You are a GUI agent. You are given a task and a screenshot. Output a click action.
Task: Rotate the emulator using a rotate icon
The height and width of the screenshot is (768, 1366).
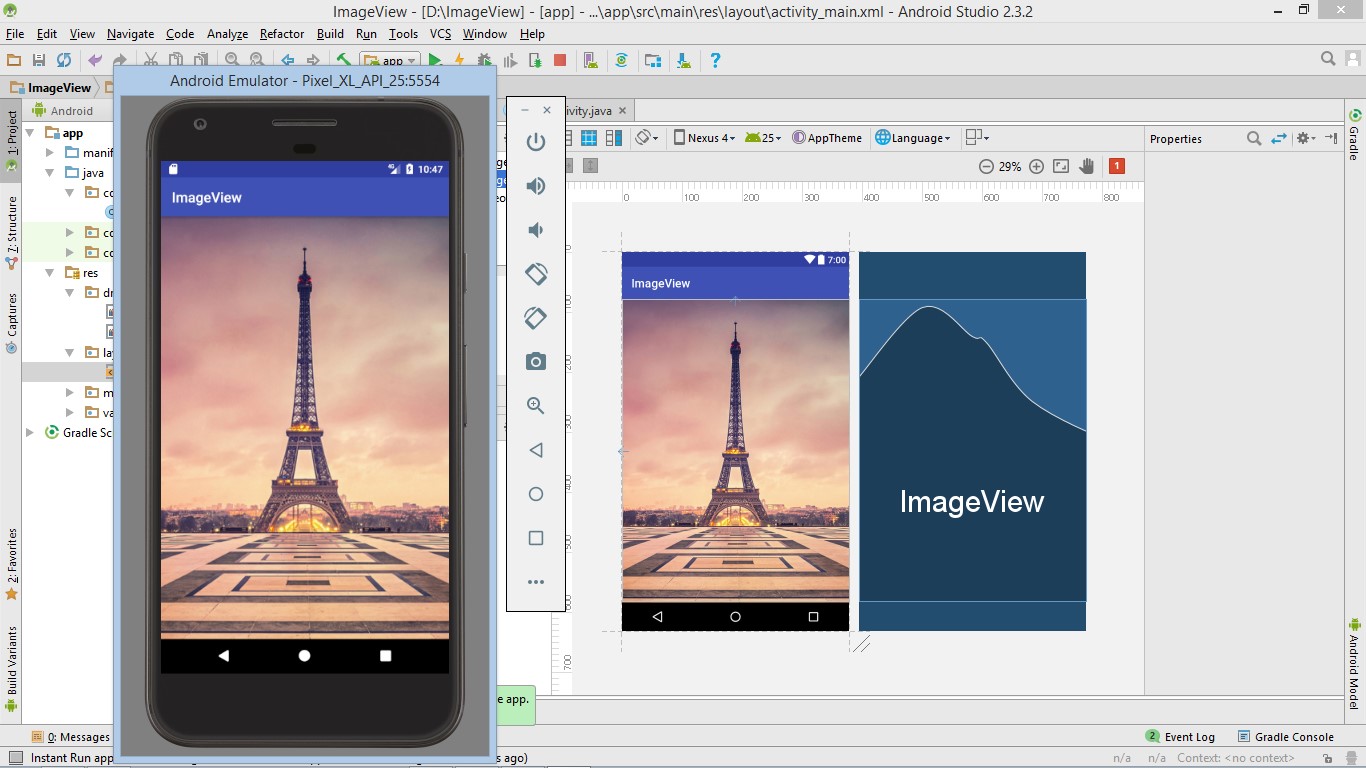point(536,273)
